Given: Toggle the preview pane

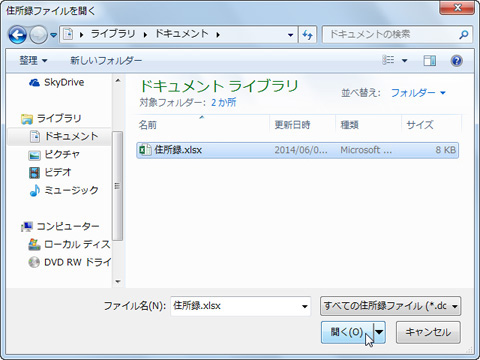Looking at the screenshot, I should click(x=429, y=61).
